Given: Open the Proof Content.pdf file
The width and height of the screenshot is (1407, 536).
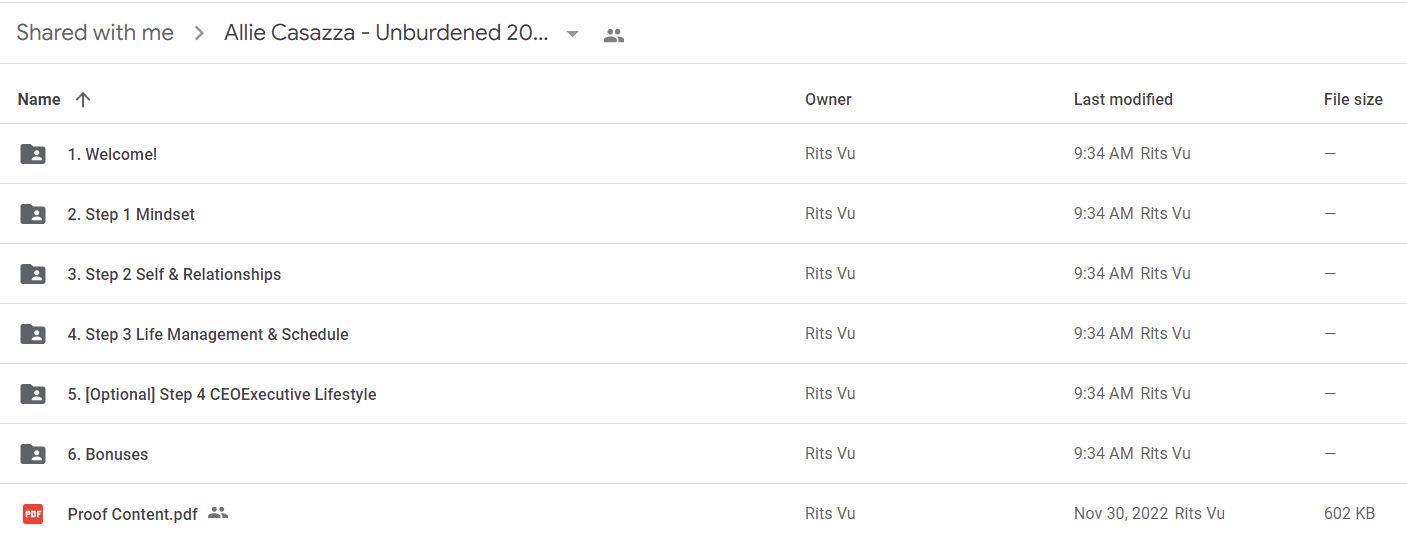Looking at the screenshot, I should tap(133, 514).
